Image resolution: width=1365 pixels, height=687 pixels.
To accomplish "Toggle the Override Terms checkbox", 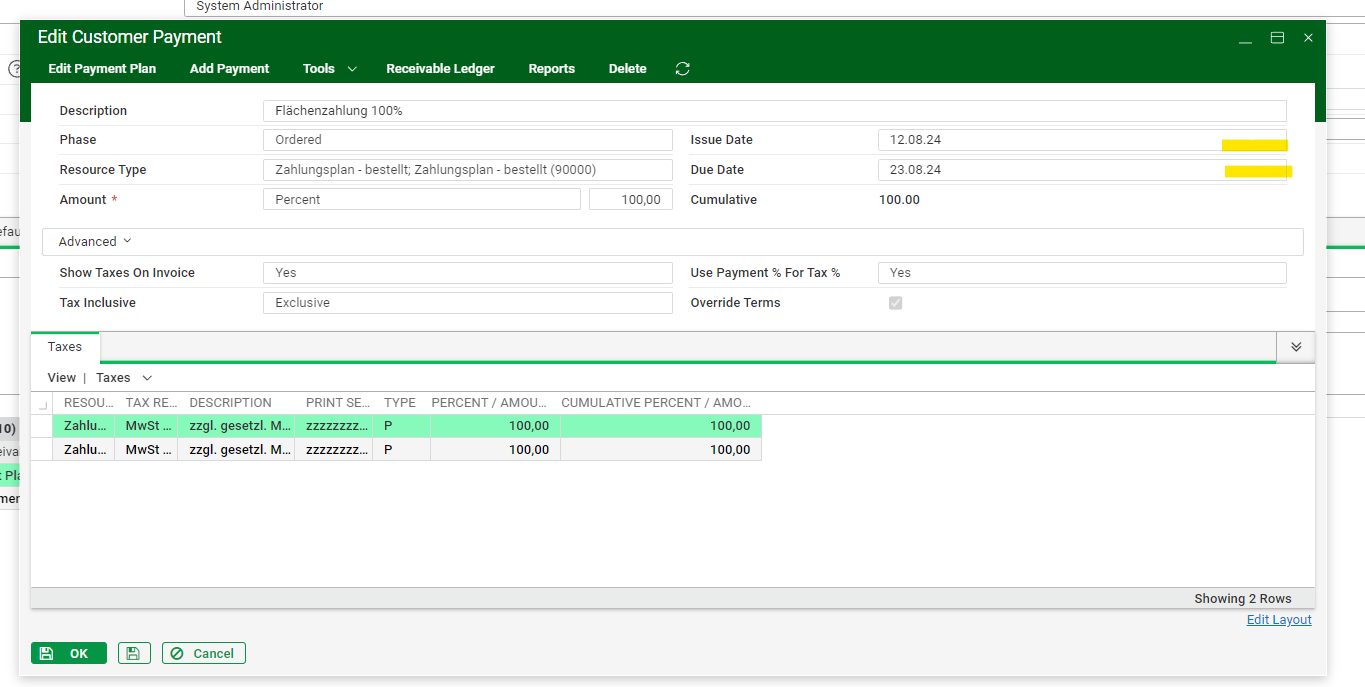I will tap(895, 303).
